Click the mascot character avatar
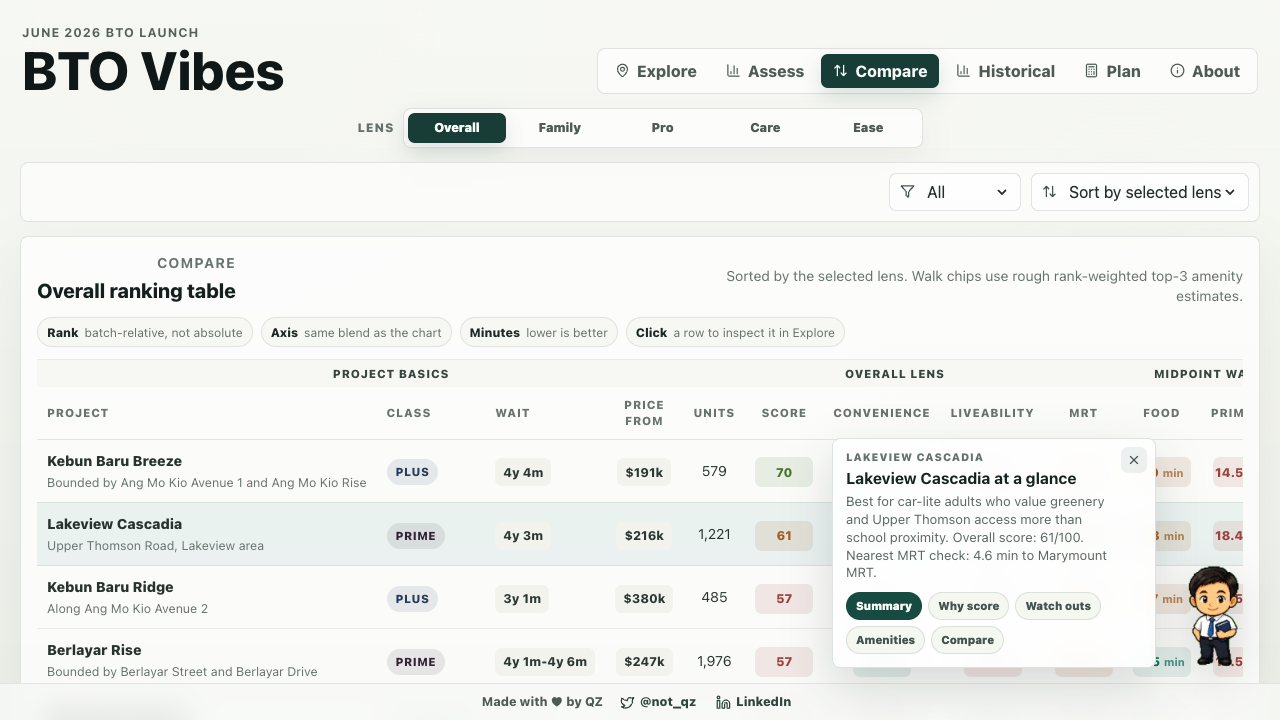 click(x=1215, y=616)
